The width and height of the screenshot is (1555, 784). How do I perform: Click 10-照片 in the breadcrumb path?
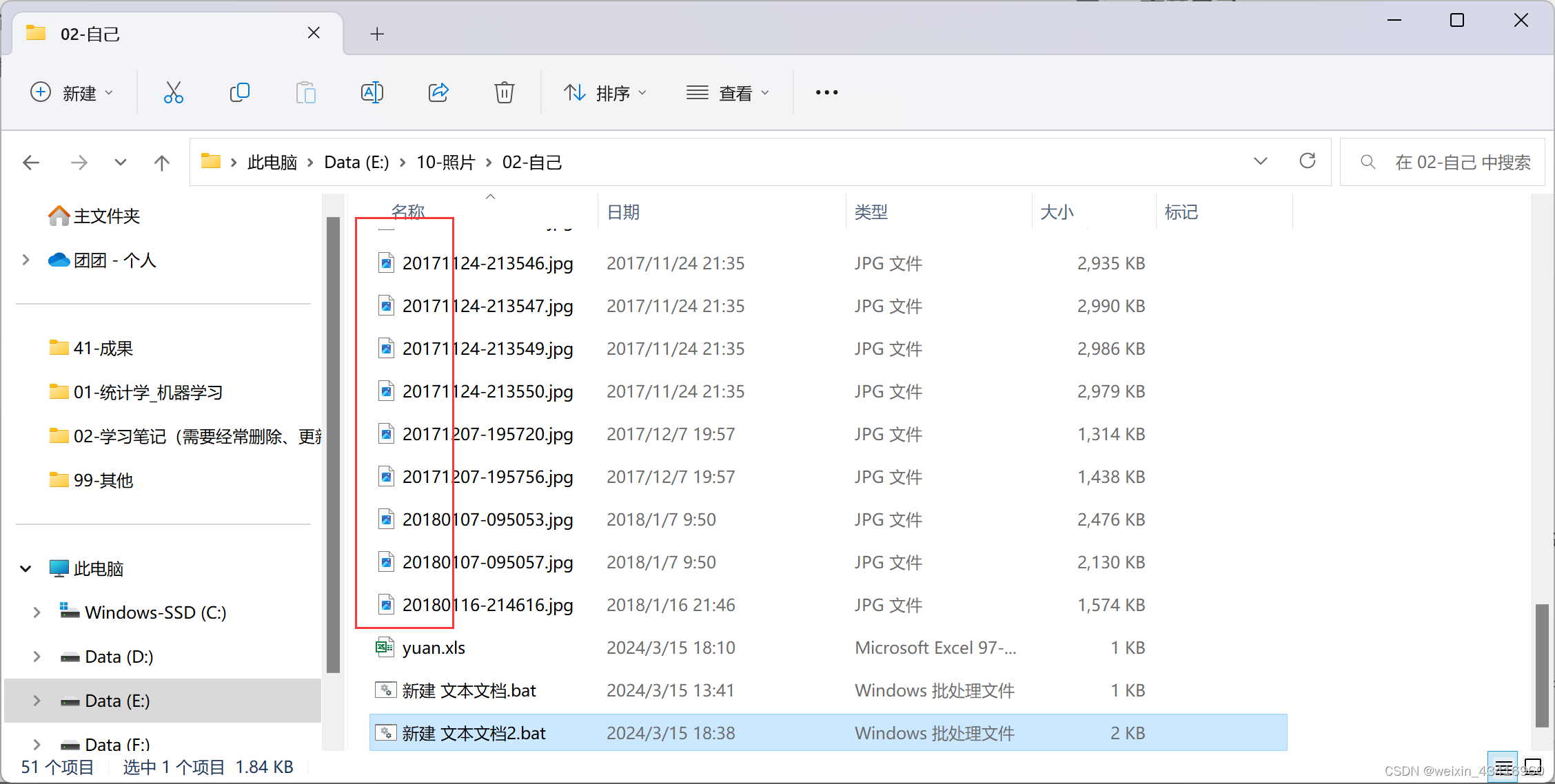tap(445, 163)
